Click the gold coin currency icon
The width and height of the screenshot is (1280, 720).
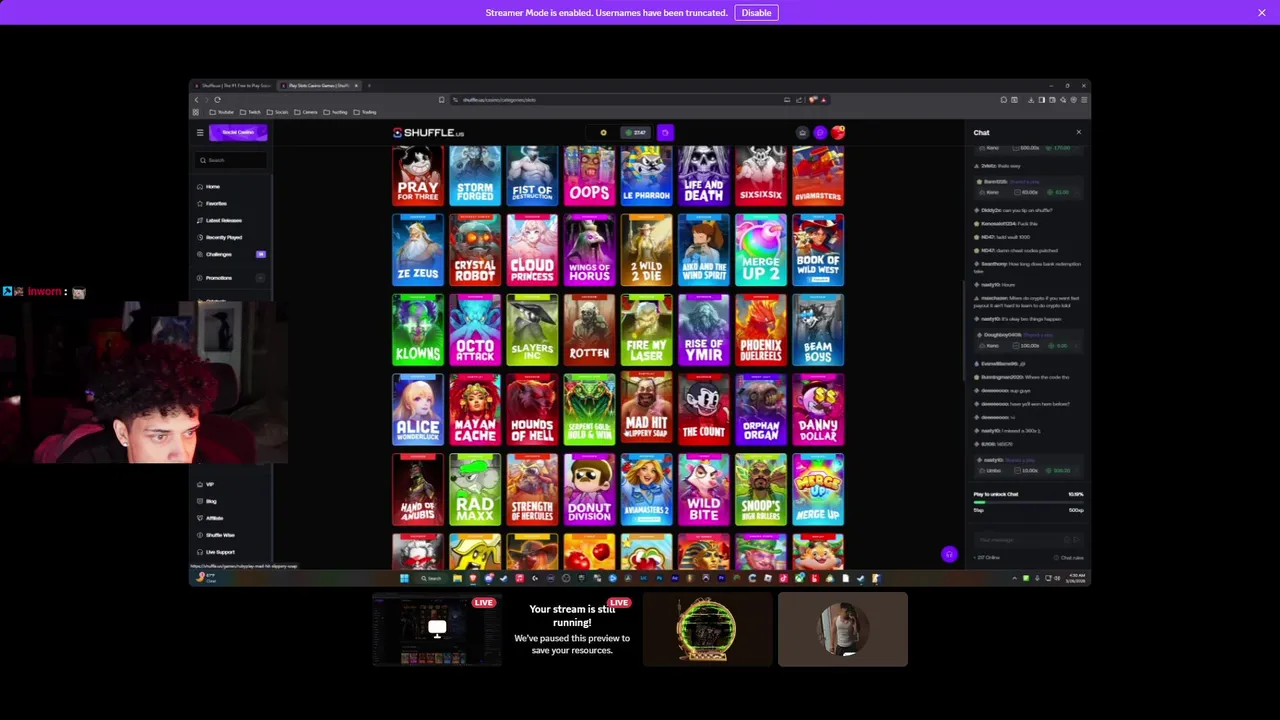(603, 132)
